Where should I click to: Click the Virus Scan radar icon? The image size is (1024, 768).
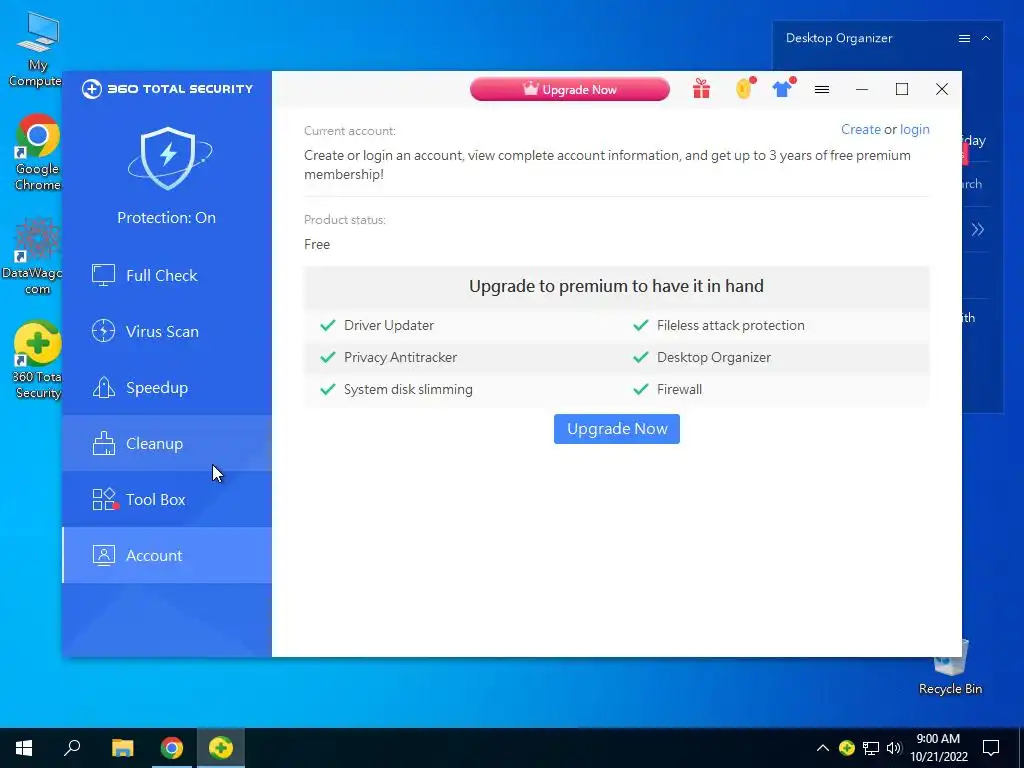coord(103,331)
